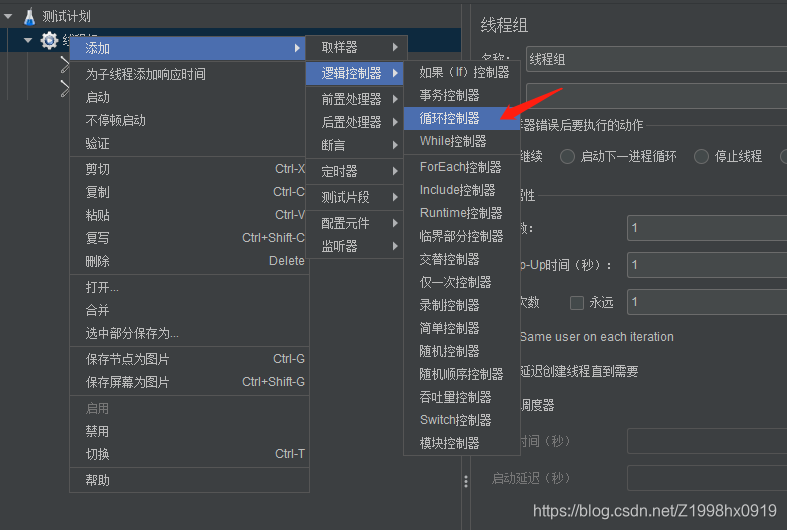Screen dimensions: 787x530
Task: Expand the 断言 submenu
Action: (x=355, y=145)
